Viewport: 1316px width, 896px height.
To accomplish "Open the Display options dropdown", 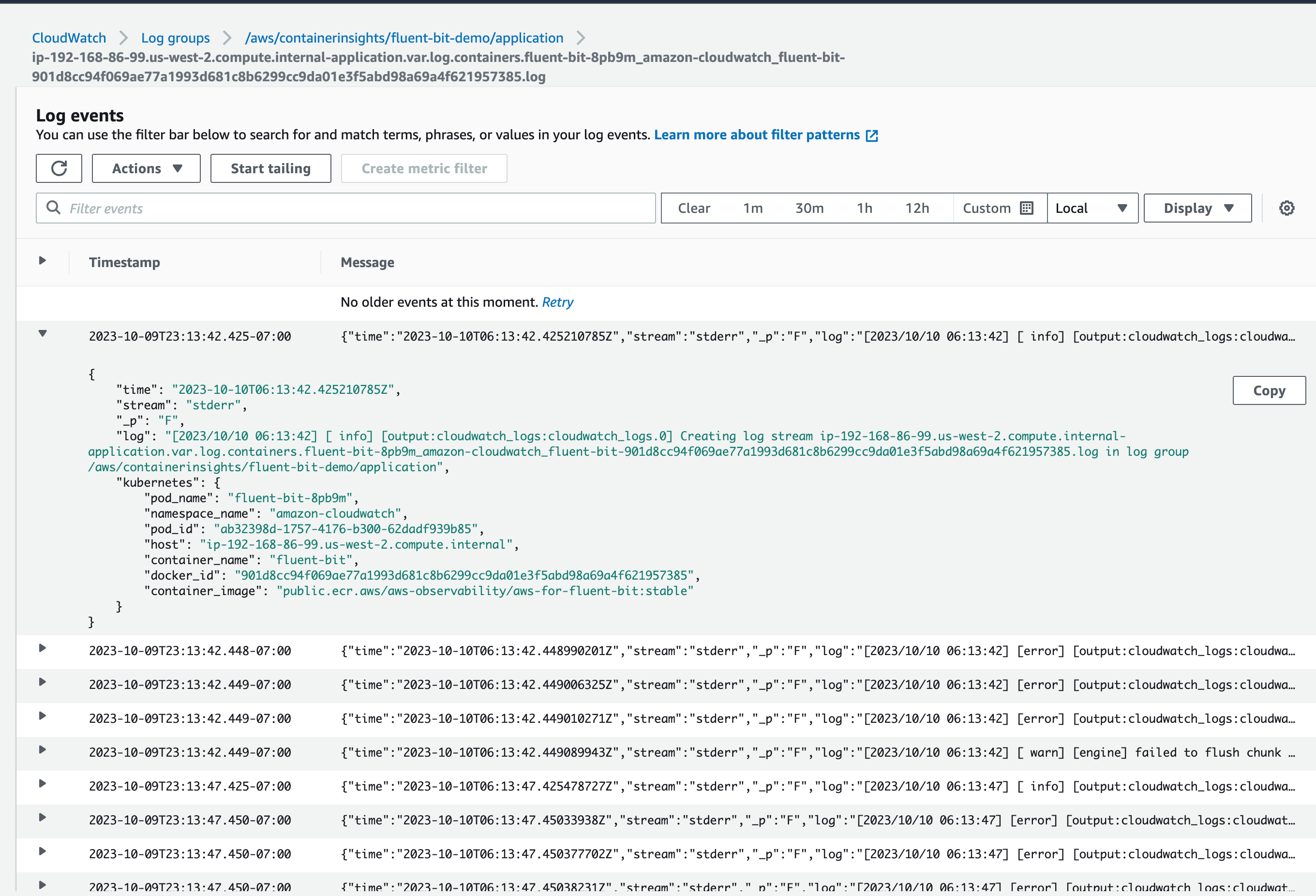I will pos(1197,208).
